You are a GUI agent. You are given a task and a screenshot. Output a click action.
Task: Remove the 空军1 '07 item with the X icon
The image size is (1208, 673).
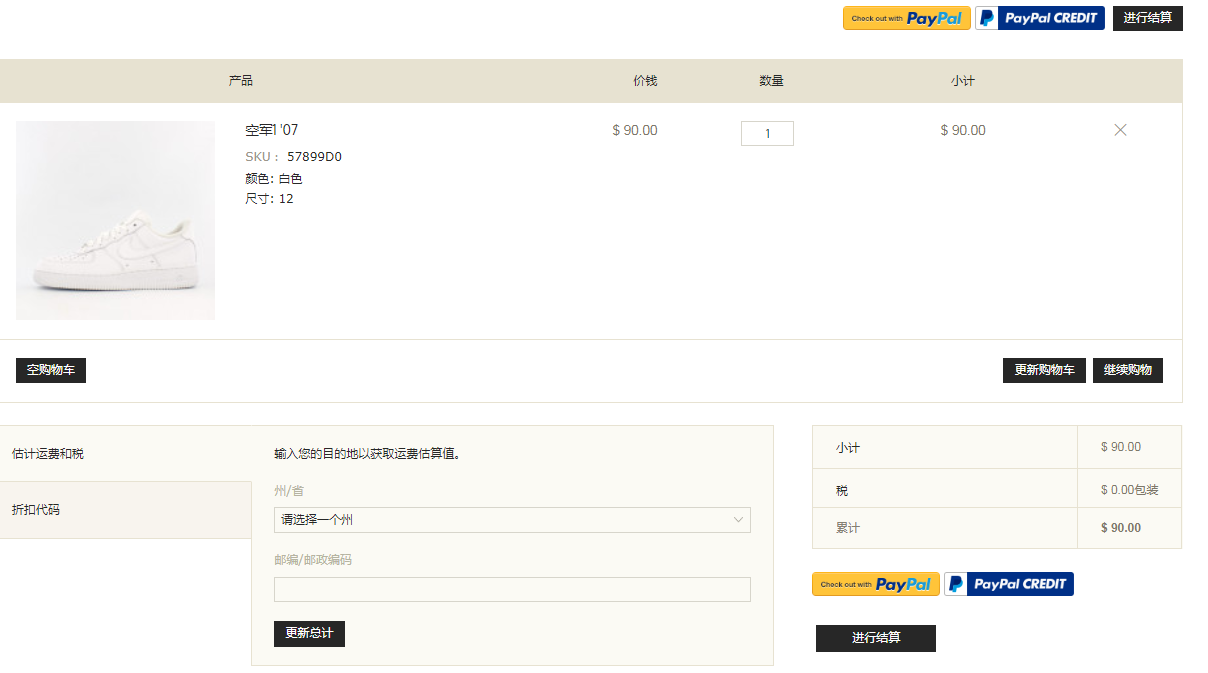[x=1120, y=130]
